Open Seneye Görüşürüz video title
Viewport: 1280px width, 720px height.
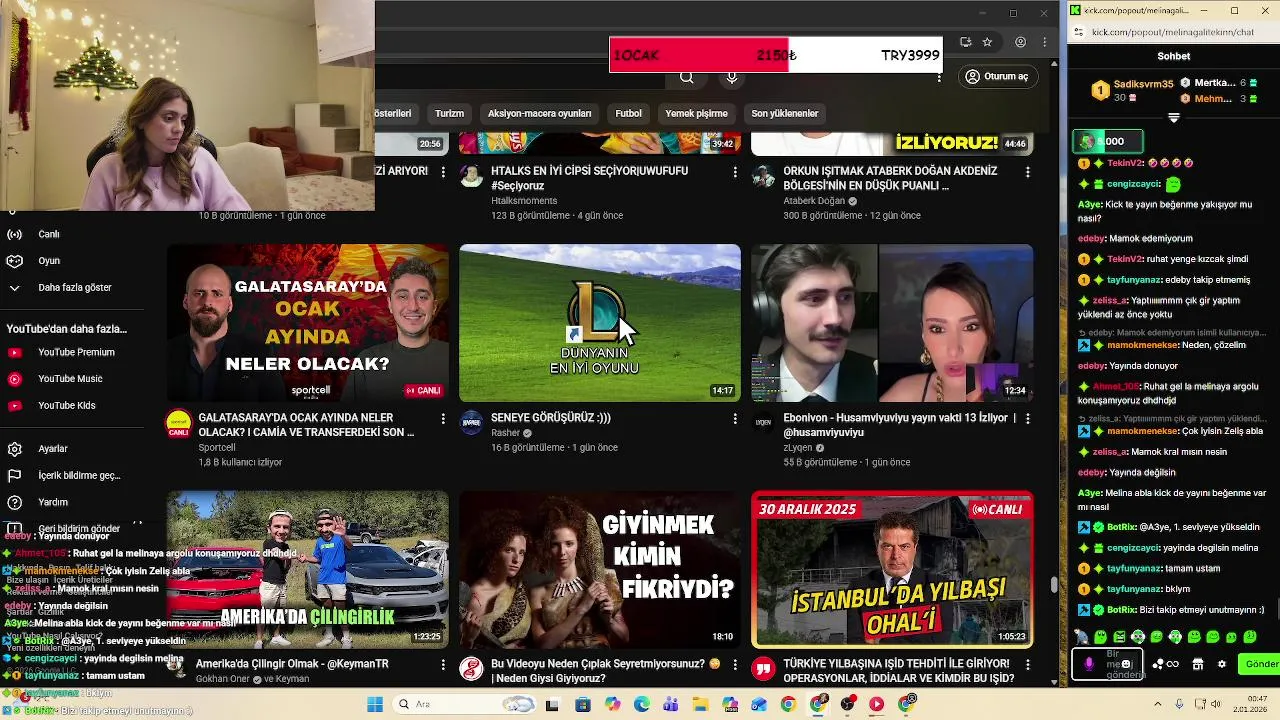pyautogui.click(x=551, y=418)
